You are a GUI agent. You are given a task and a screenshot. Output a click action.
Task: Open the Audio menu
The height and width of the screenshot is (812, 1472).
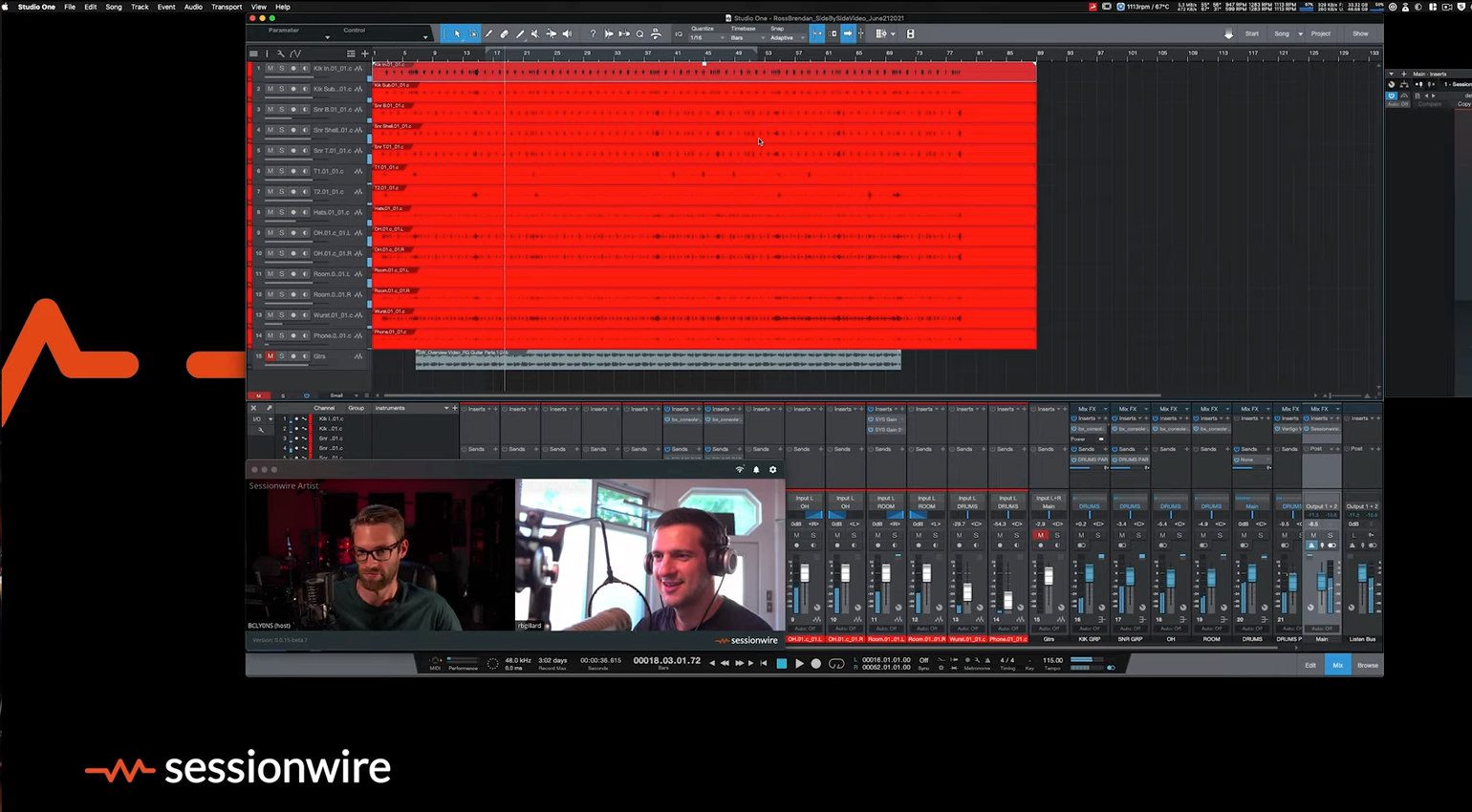(x=193, y=7)
